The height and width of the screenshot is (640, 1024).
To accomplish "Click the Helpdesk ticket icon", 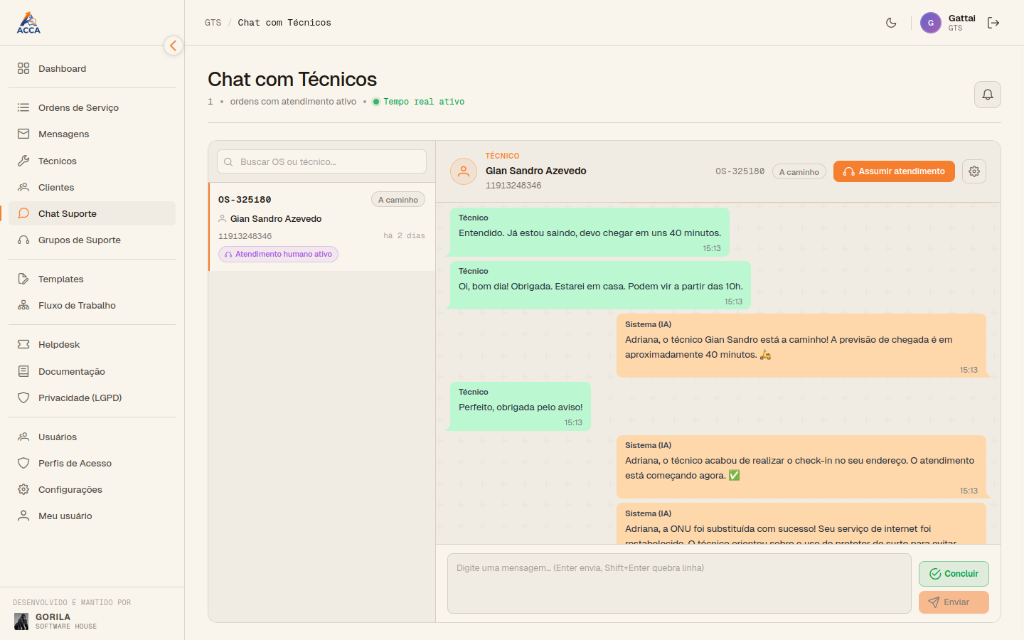I will point(24,344).
